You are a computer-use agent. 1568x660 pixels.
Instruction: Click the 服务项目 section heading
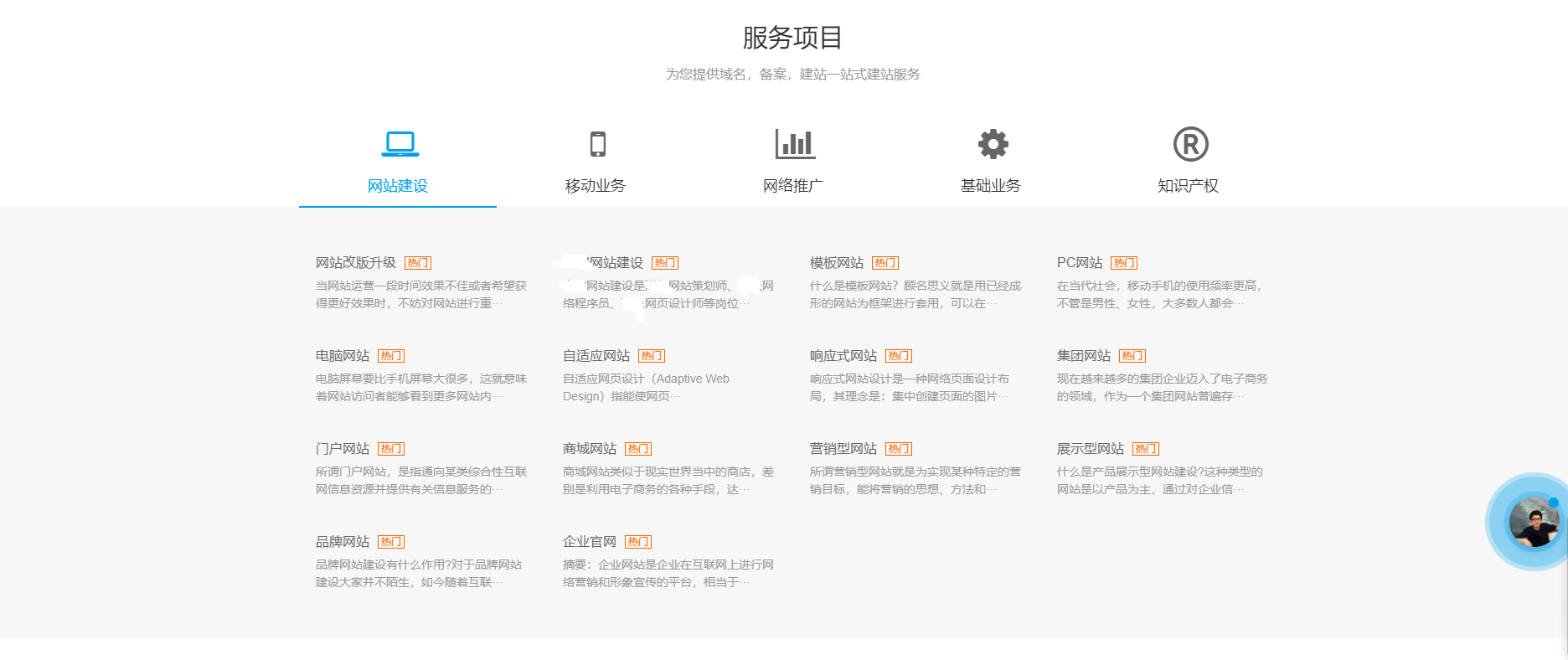tap(792, 38)
